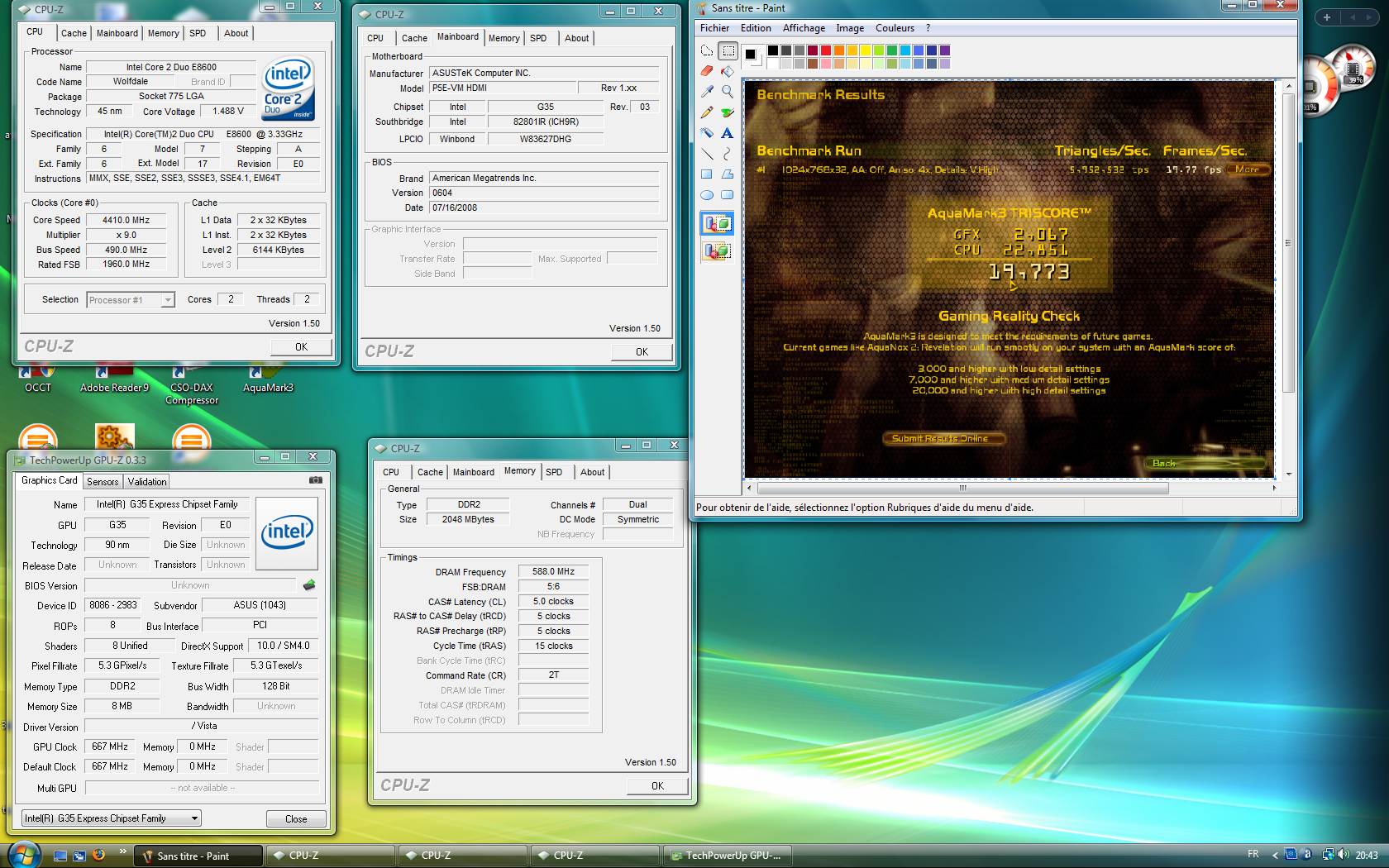1389x868 pixels.
Task: Open the Couleurs menu in Paint
Action: [895, 27]
